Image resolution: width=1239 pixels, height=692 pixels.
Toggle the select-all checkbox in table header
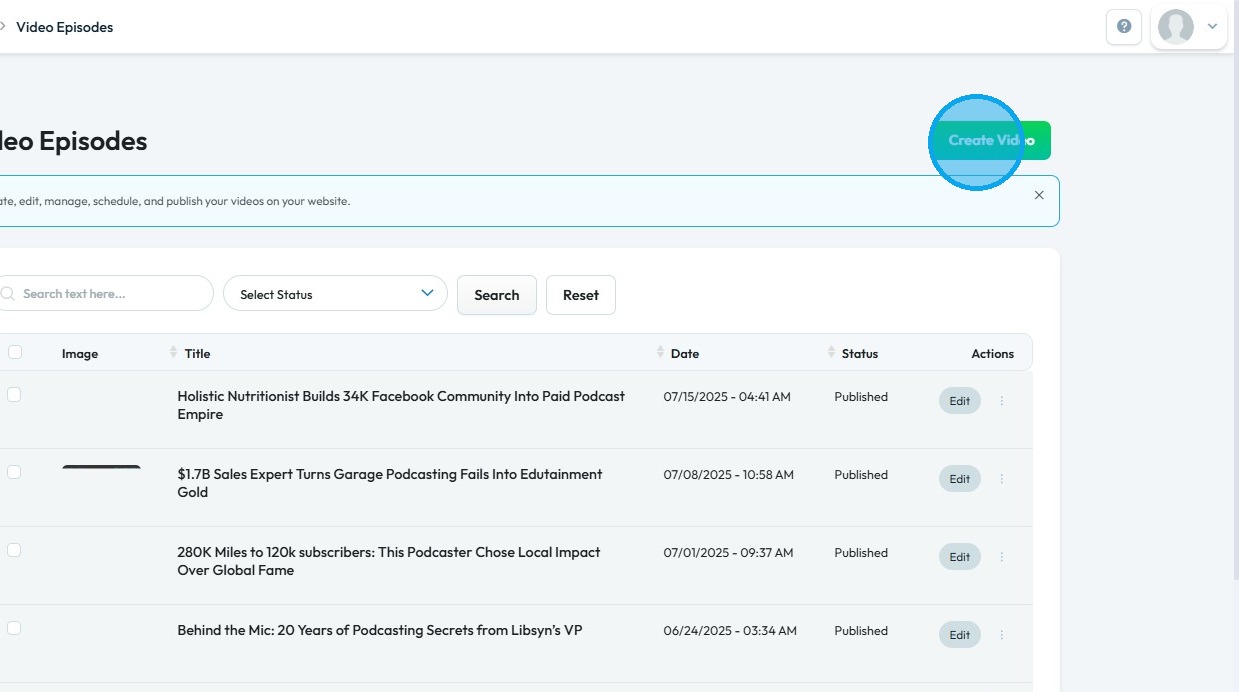pos(15,352)
